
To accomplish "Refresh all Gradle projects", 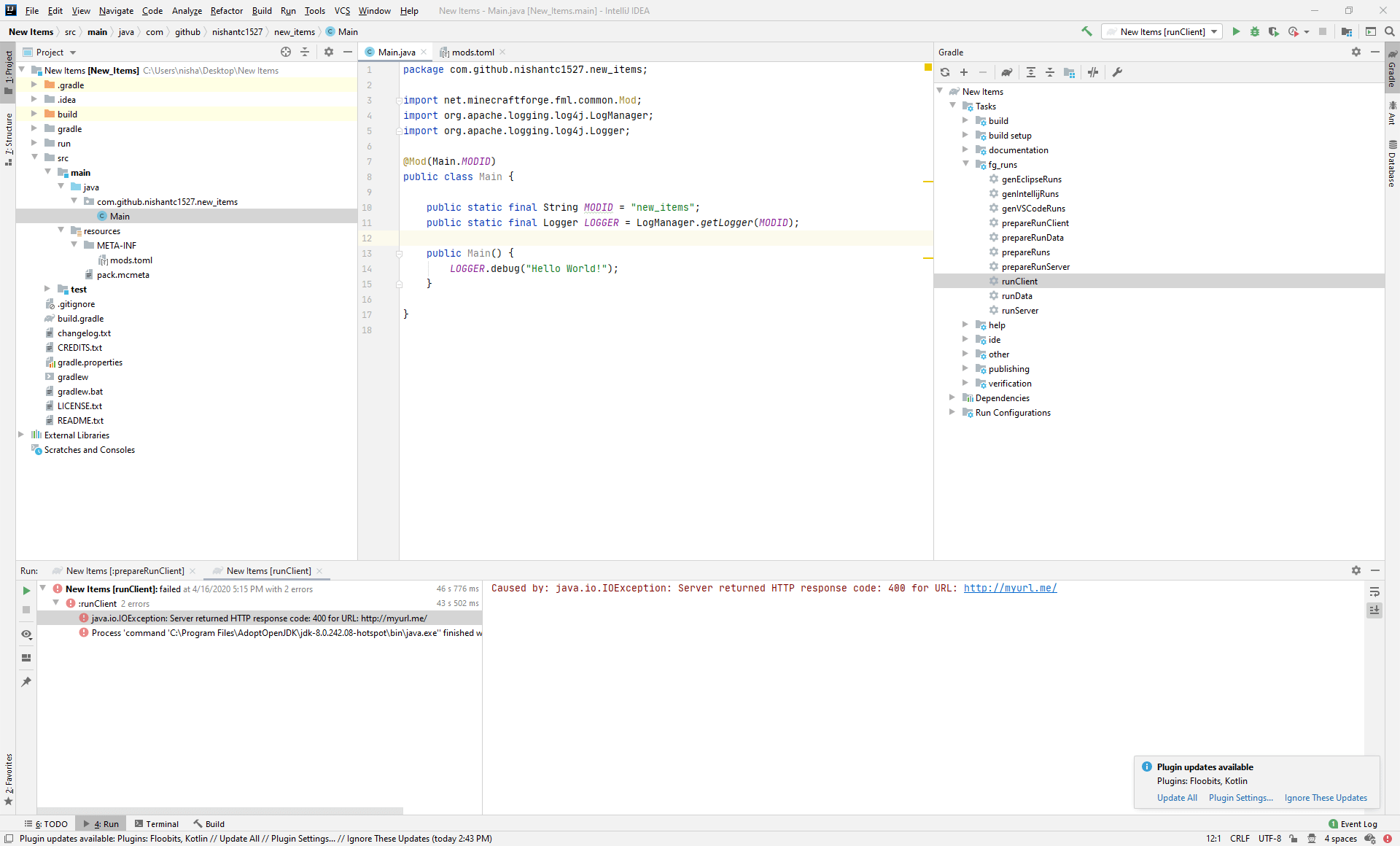I will (x=944, y=72).
